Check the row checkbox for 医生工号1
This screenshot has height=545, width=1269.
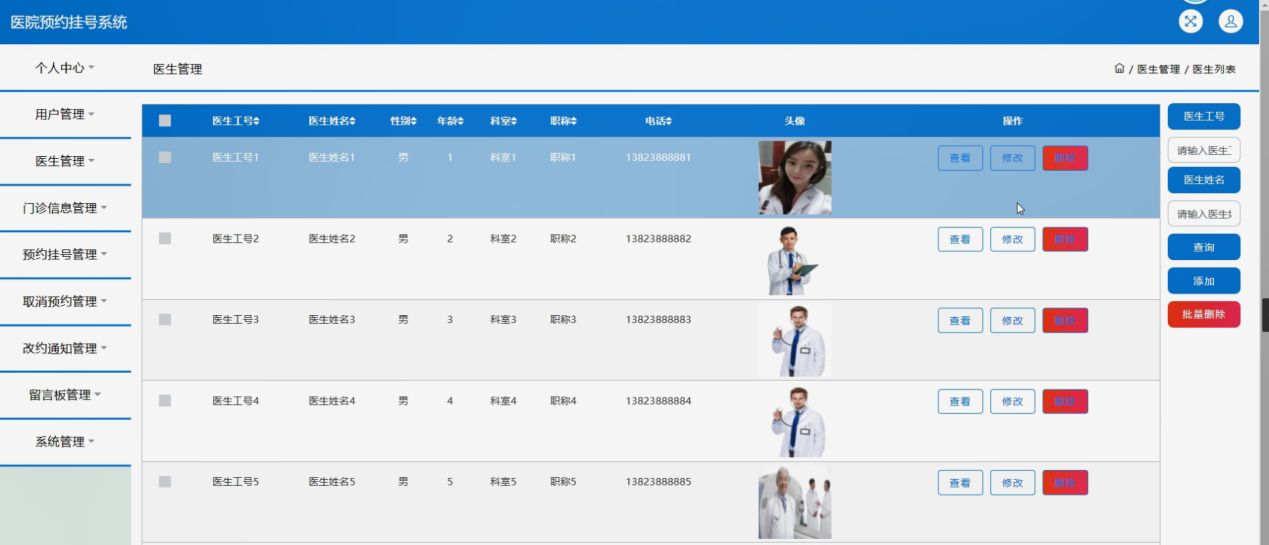point(165,157)
